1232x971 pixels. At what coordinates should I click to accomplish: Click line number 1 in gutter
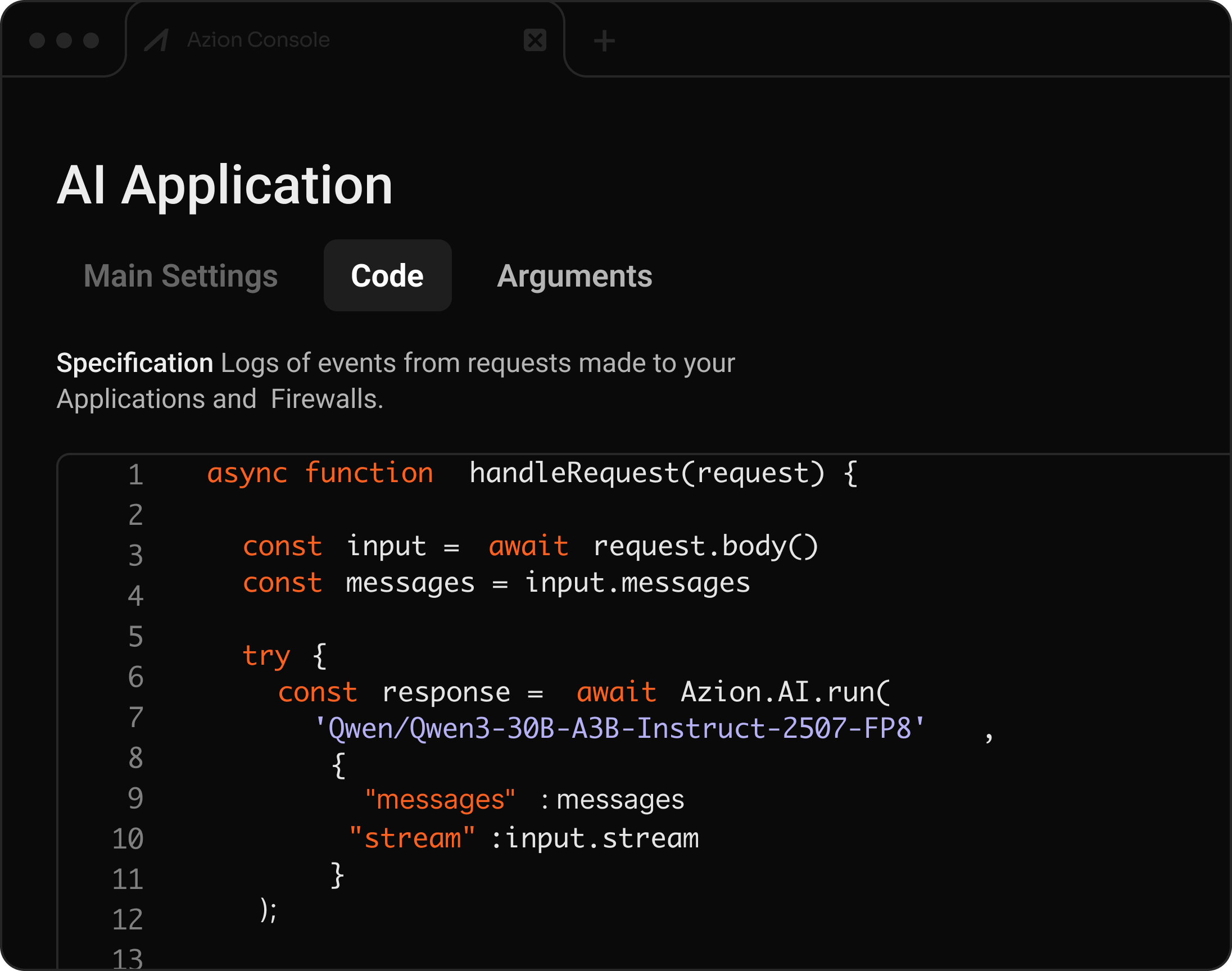(135, 475)
